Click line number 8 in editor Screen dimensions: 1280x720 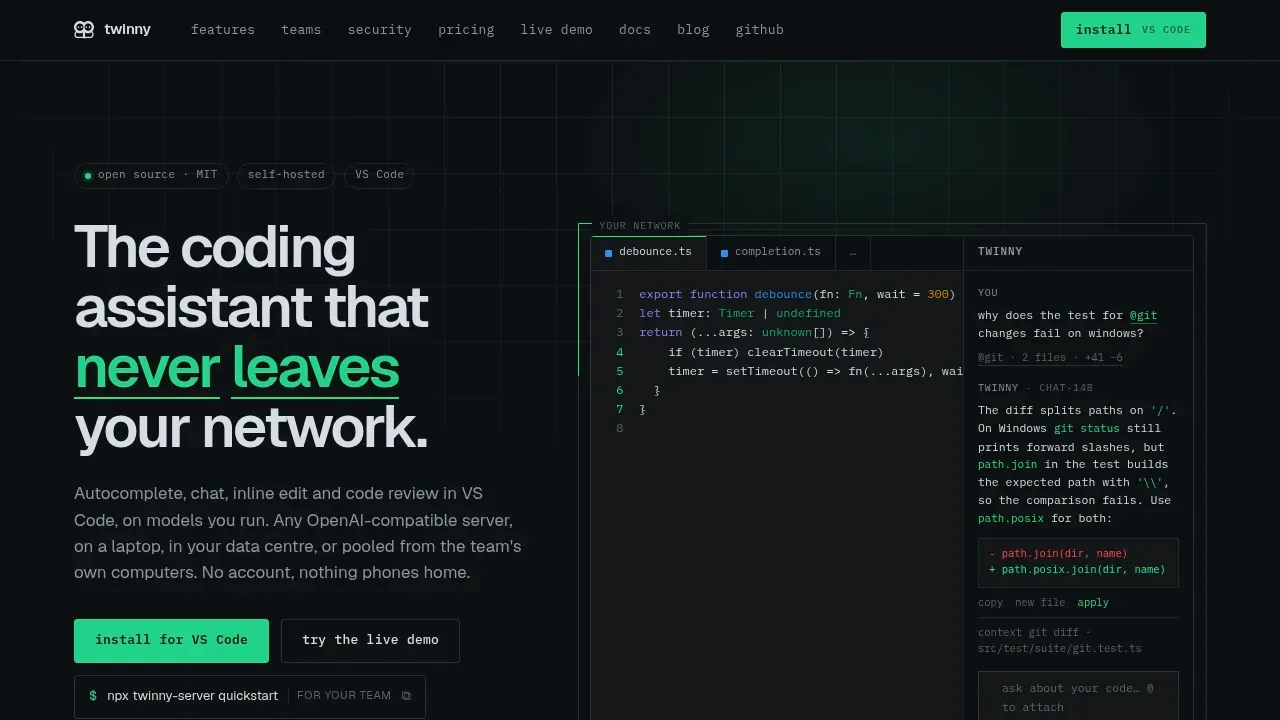tap(620, 428)
